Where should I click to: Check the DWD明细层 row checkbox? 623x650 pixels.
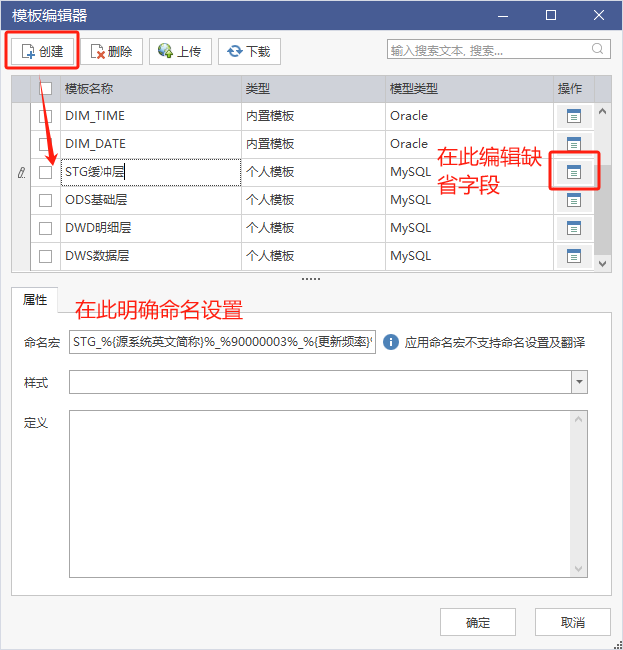click(x=46, y=228)
